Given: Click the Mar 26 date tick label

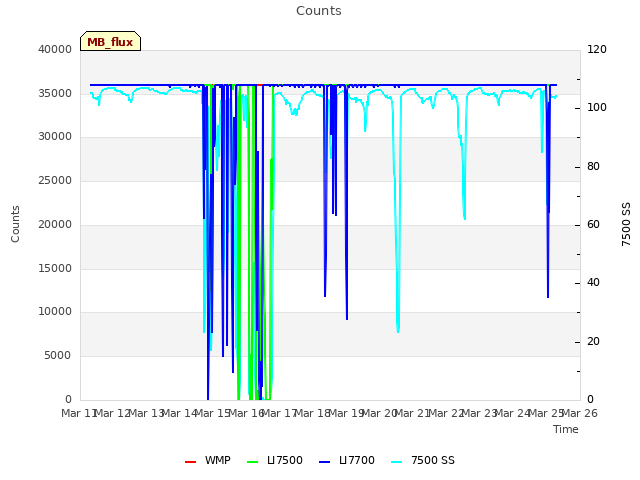Looking at the screenshot, I should [580, 413].
